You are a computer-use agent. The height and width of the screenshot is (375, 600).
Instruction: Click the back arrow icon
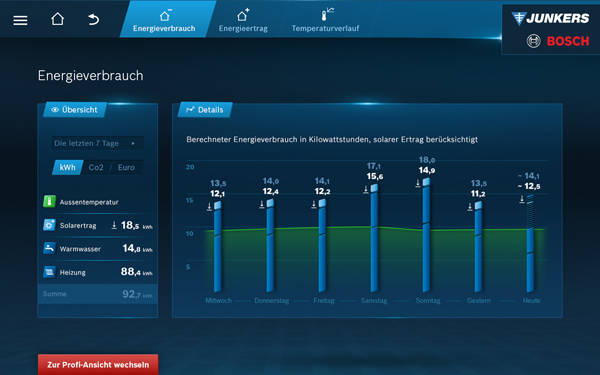point(93,19)
